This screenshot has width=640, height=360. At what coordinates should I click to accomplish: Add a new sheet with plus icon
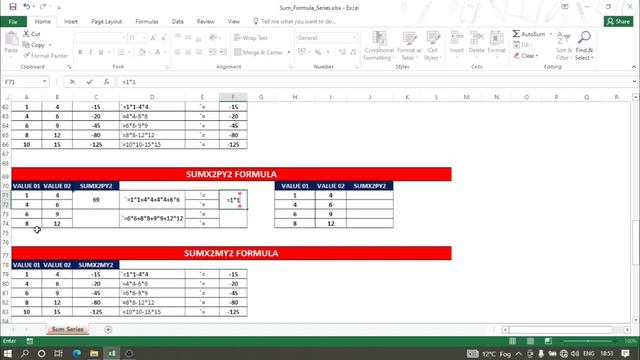tap(108, 329)
